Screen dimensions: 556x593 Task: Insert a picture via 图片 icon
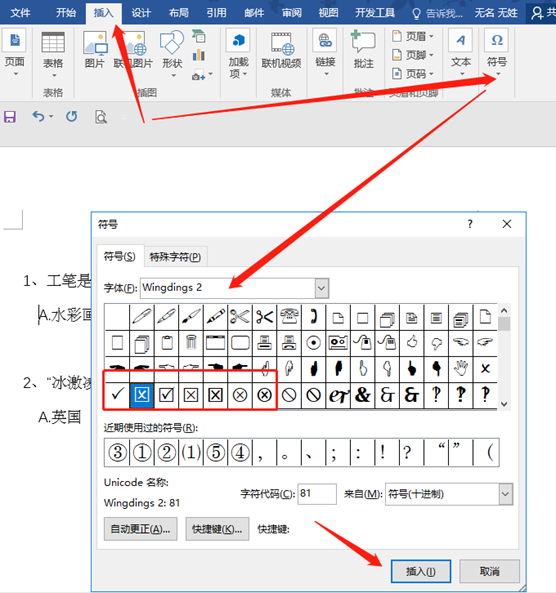point(95,50)
